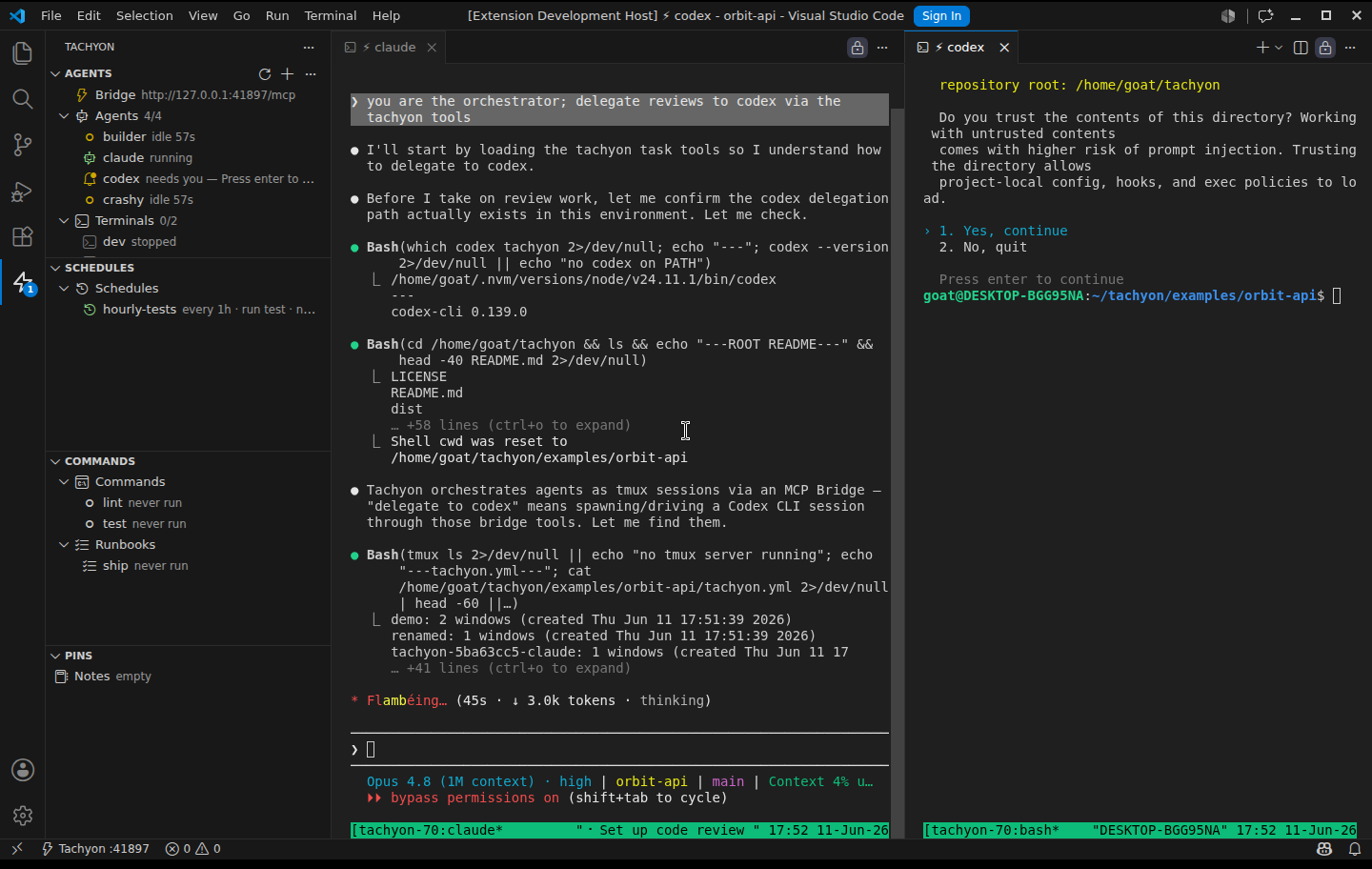Collapse the Terminals 0/2 tree node
The width and height of the screenshot is (1372, 869).
(64, 221)
